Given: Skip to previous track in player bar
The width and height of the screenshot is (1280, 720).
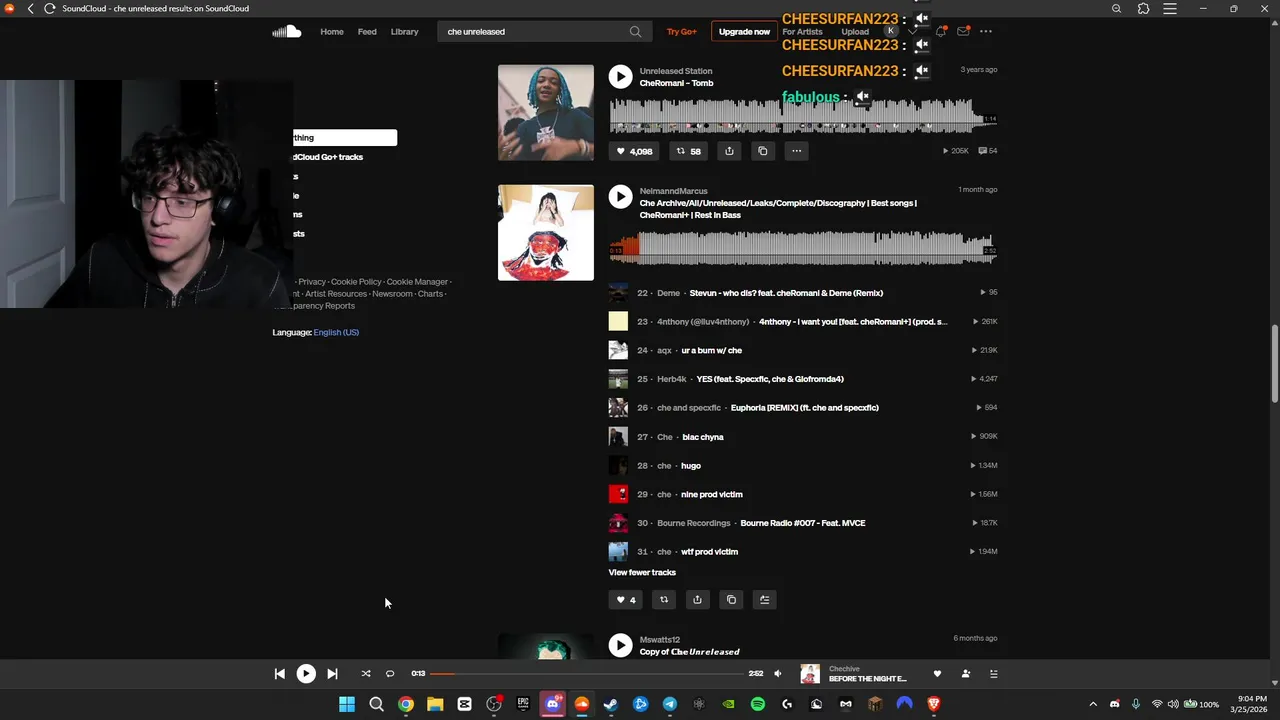Looking at the screenshot, I should 279,674.
